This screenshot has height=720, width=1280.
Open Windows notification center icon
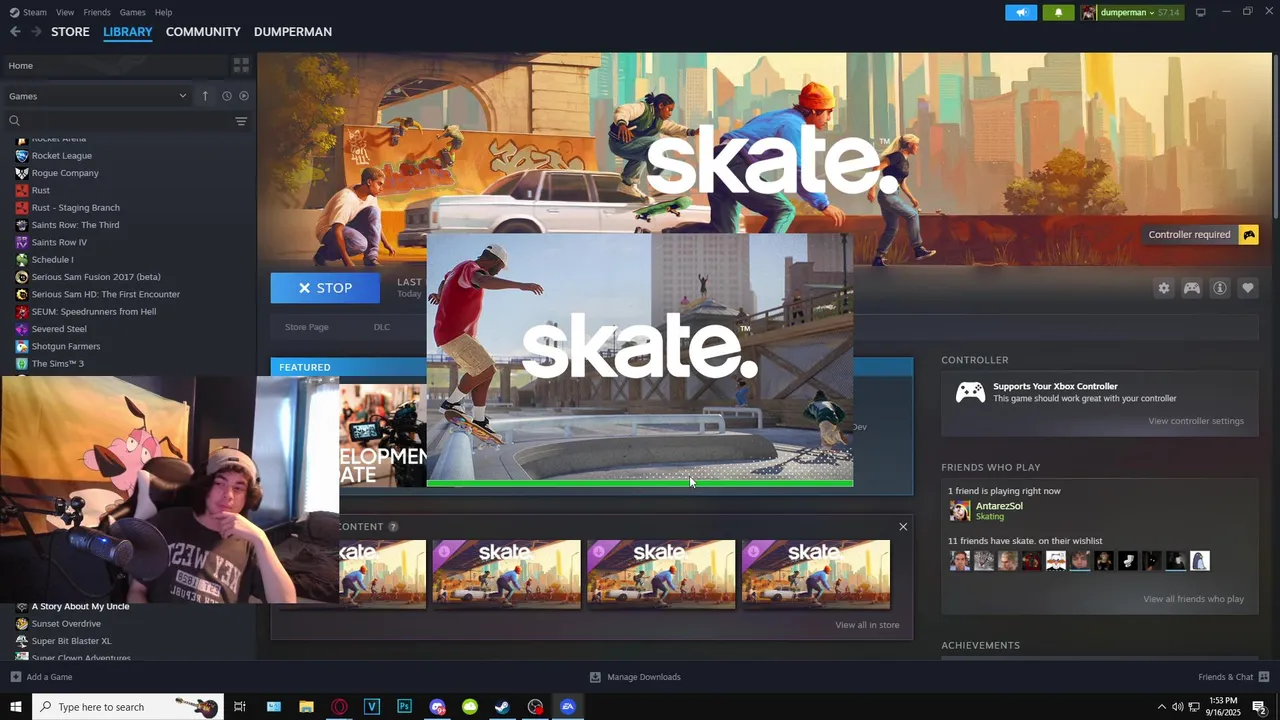(x=1259, y=707)
